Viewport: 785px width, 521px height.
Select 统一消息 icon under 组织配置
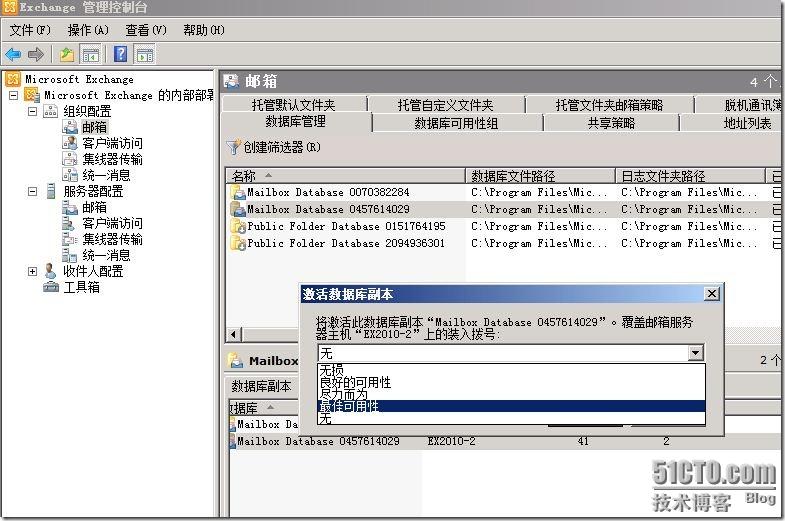70,175
